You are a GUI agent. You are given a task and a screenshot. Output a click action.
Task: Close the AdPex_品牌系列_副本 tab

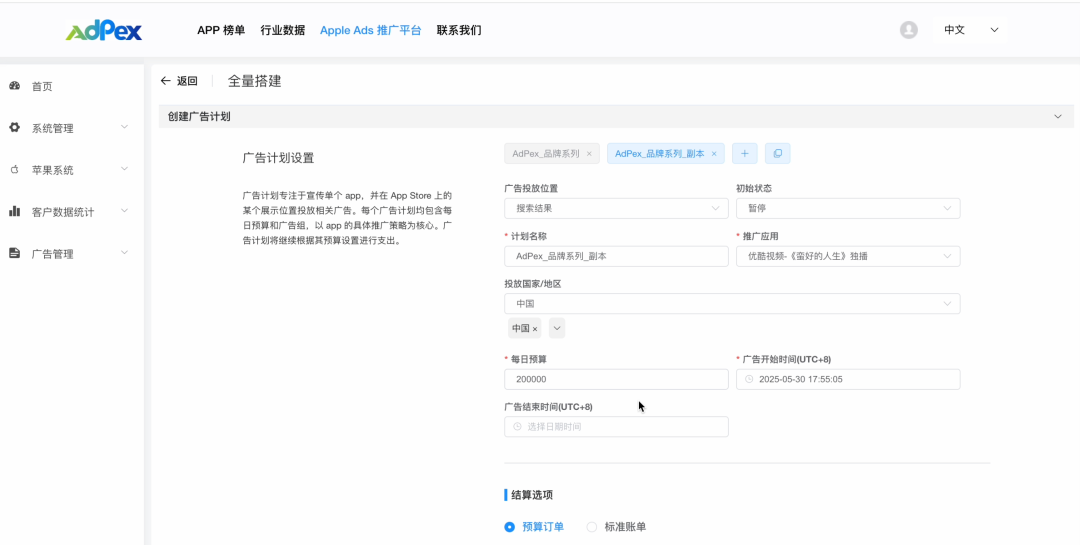click(714, 154)
